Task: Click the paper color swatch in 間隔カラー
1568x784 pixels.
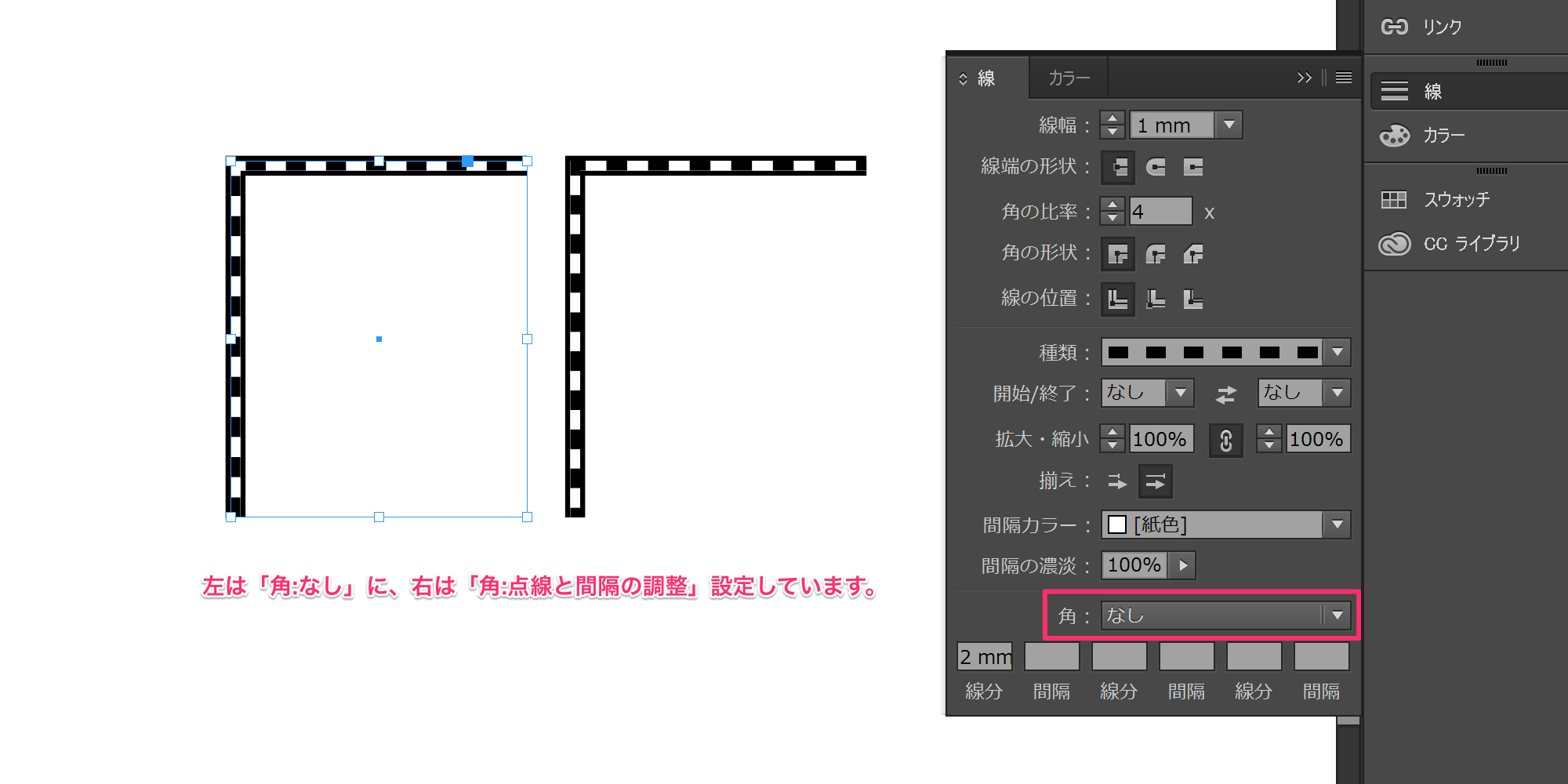Action: 1117,524
